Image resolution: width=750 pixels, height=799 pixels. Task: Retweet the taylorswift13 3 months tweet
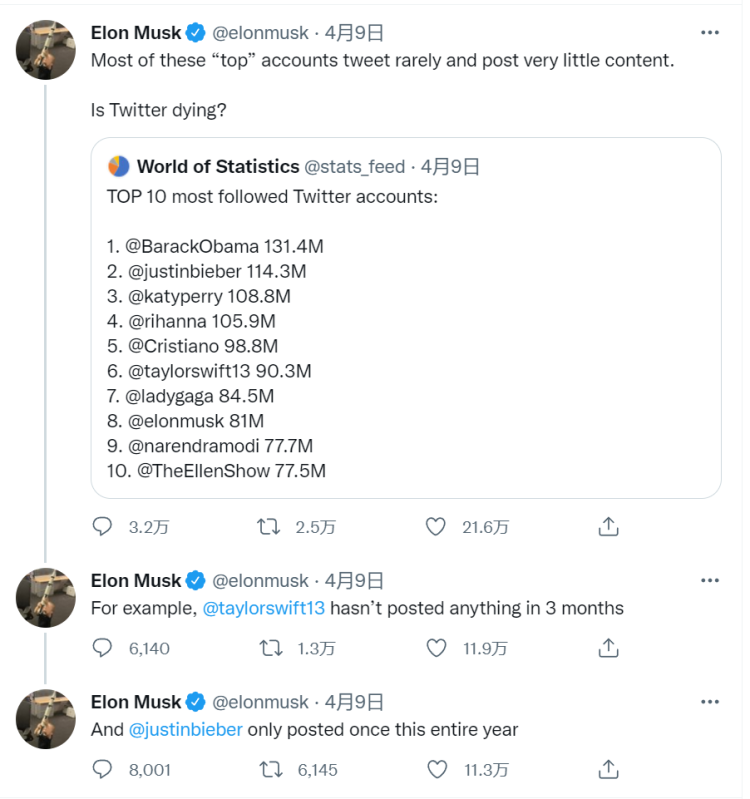coord(269,648)
